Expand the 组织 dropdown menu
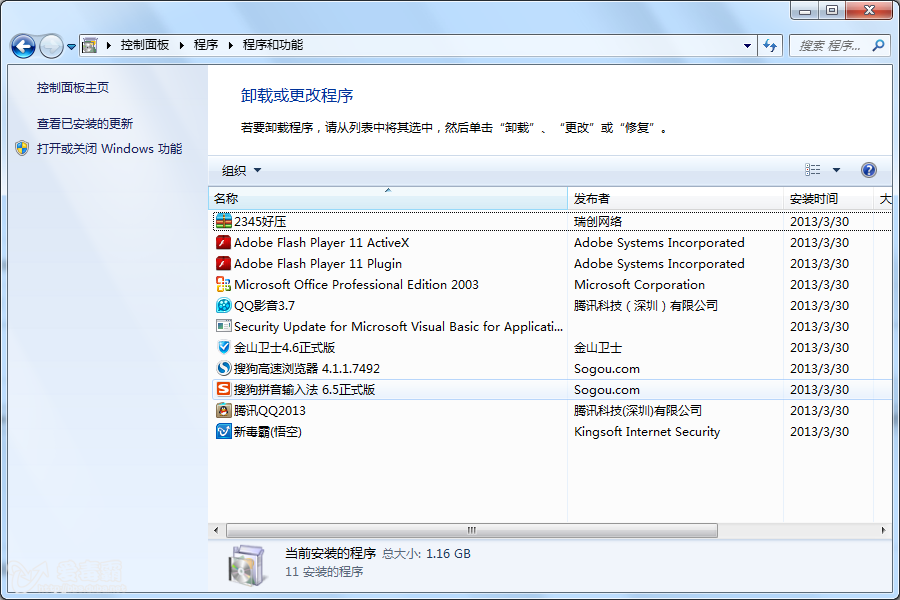 click(x=241, y=171)
